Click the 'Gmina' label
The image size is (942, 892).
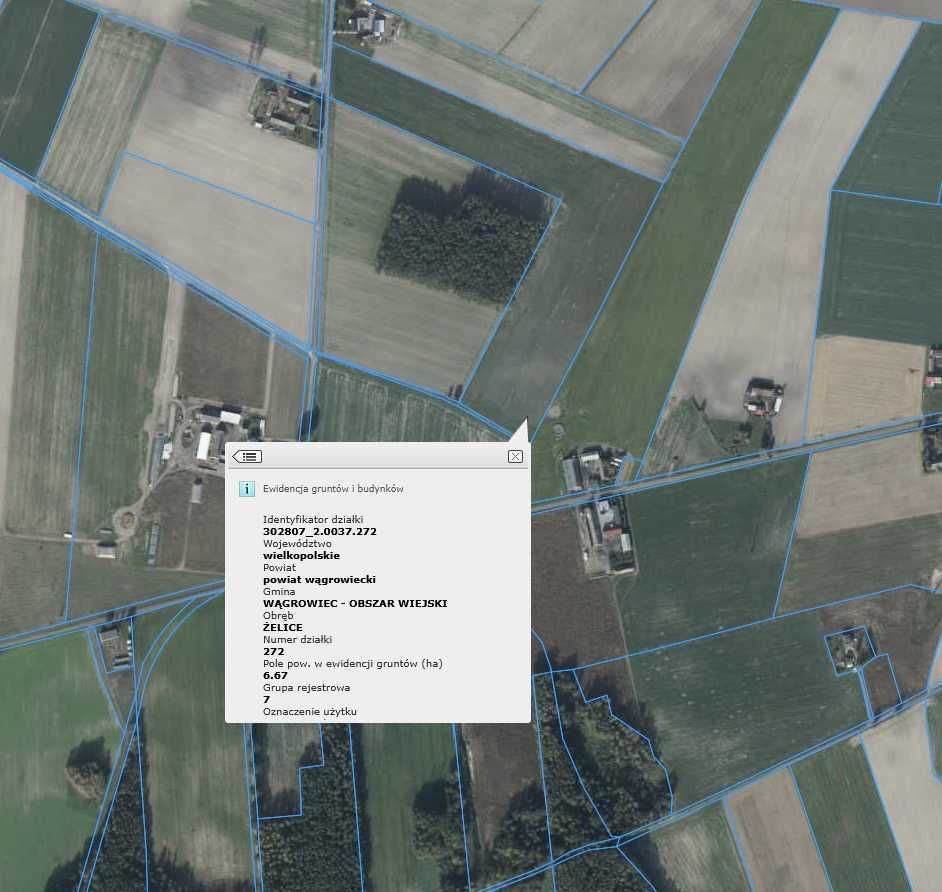[x=279, y=592]
